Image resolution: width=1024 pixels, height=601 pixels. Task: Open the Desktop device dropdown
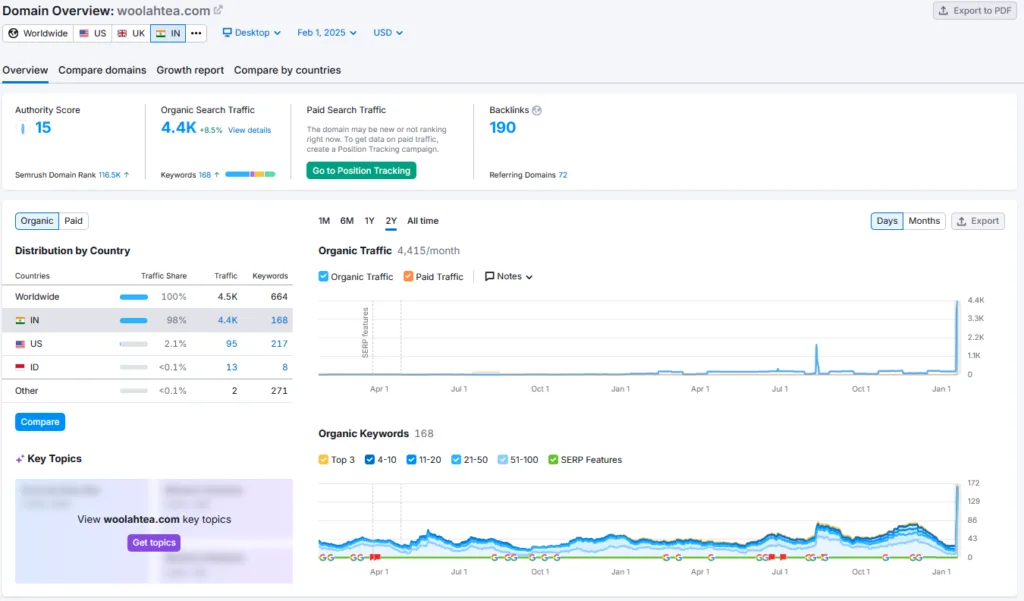point(251,33)
